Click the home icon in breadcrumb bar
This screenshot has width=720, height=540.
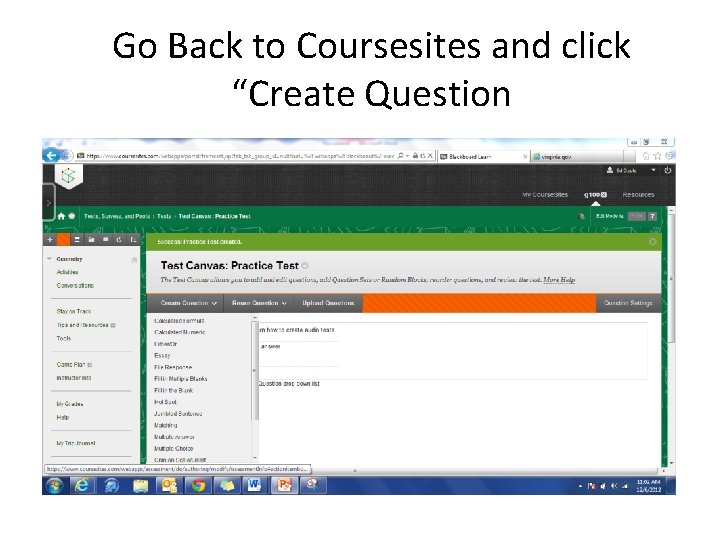pos(62,216)
